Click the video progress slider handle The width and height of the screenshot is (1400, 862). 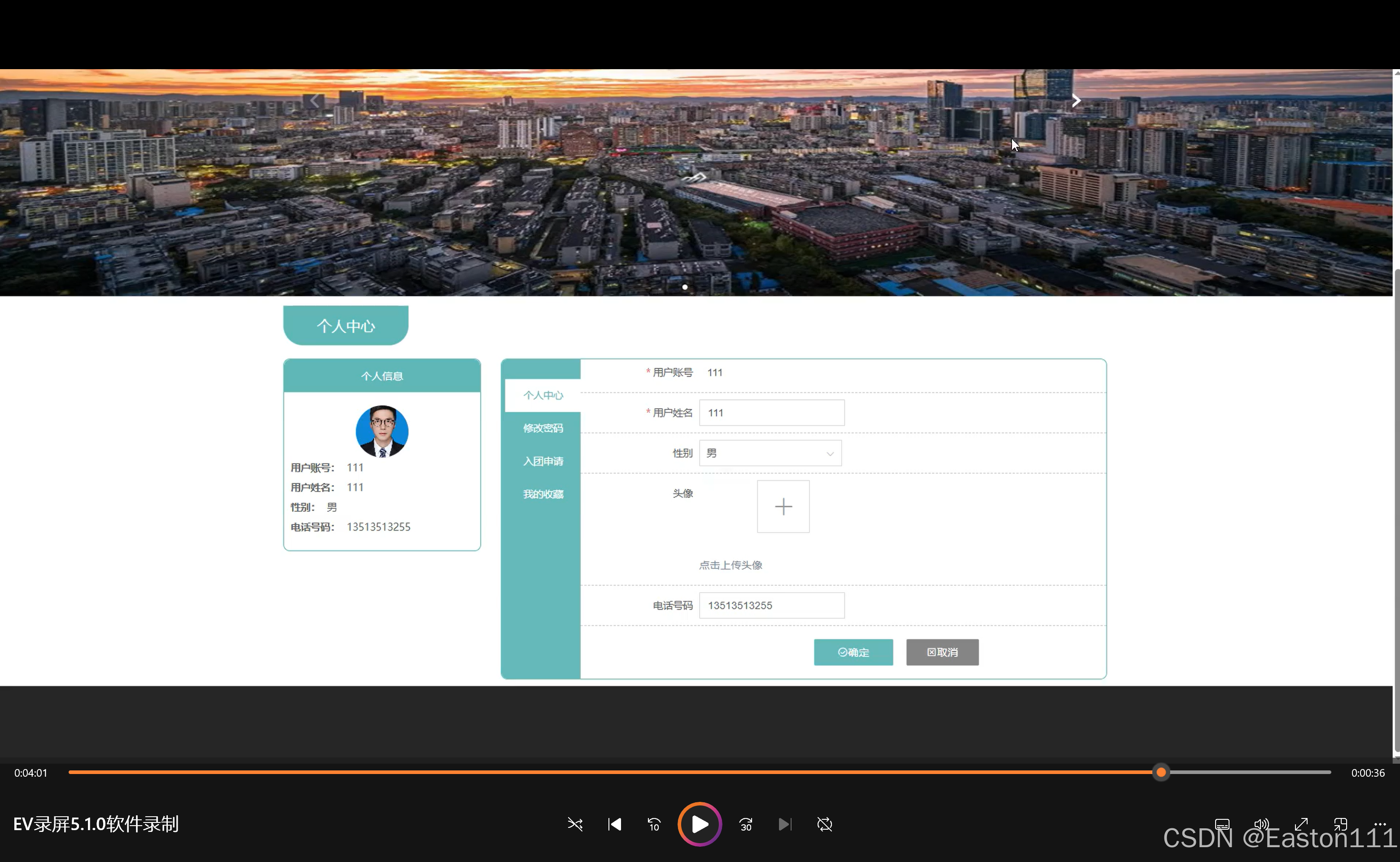pos(1161,773)
